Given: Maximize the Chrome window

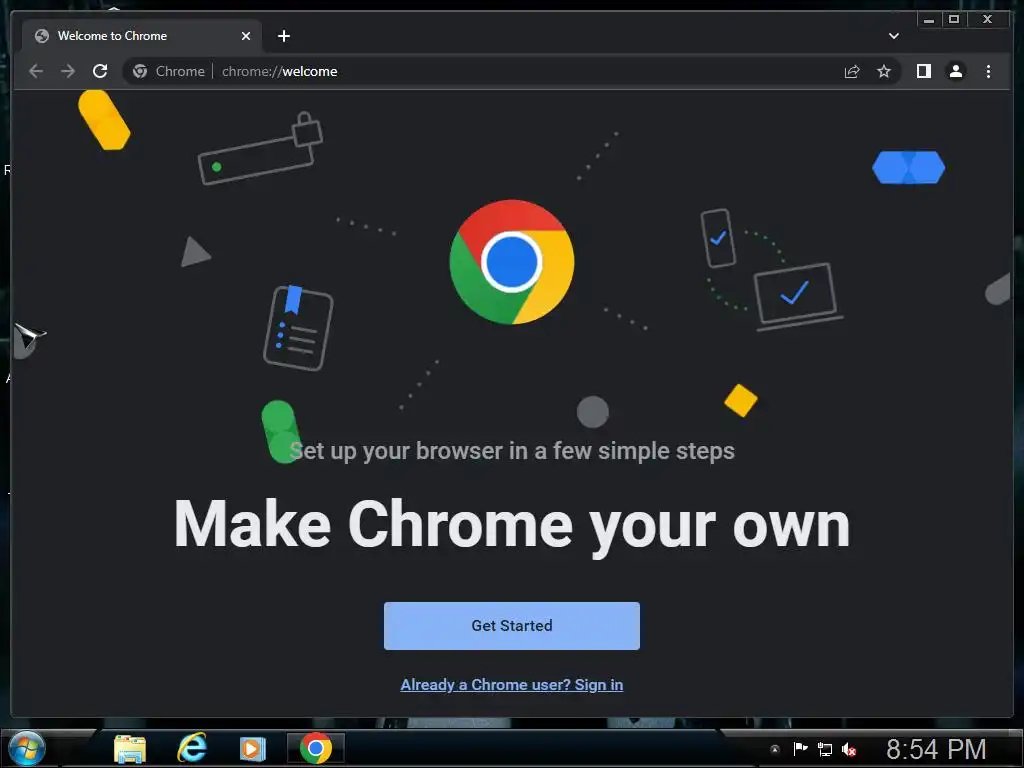Looking at the screenshot, I should (x=953, y=20).
